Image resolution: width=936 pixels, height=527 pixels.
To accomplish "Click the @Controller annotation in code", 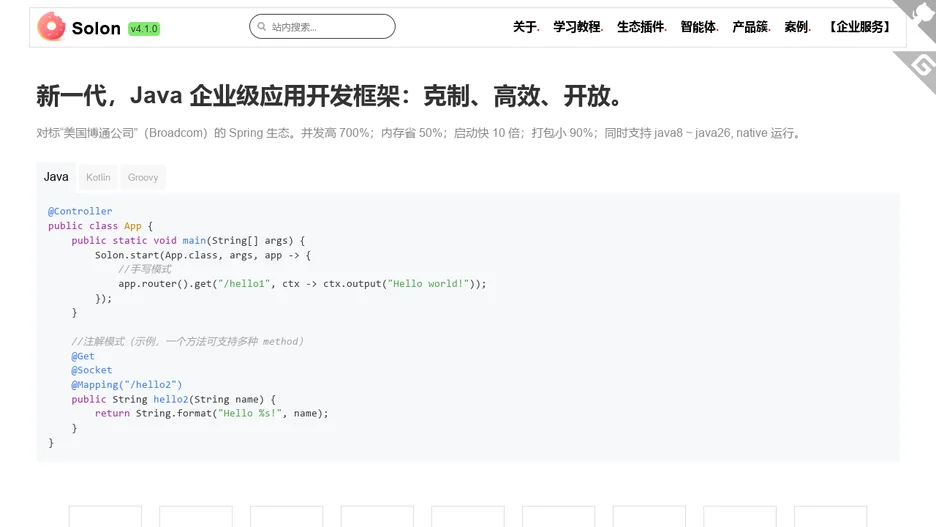I will click(x=80, y=211).
